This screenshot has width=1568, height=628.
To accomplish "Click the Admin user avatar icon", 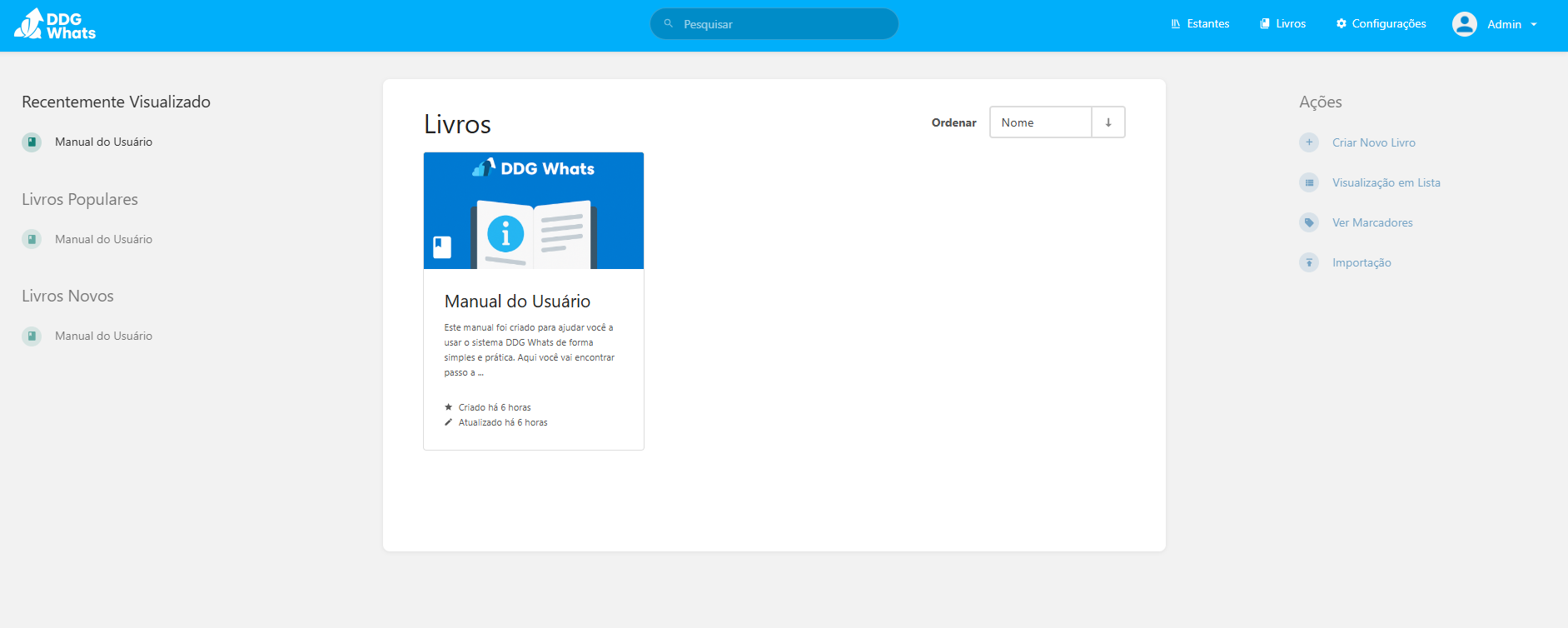I will [1464, 24].
